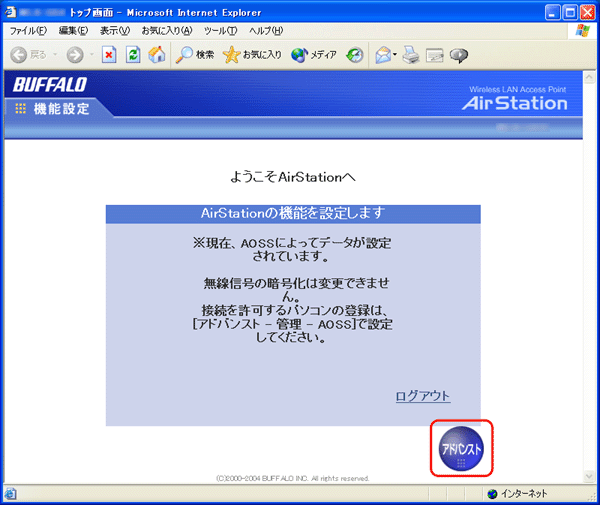This screenshot has height=505, width=600.
Task: Open the ファイル(F) menu
Action: (x=28, y=31)
